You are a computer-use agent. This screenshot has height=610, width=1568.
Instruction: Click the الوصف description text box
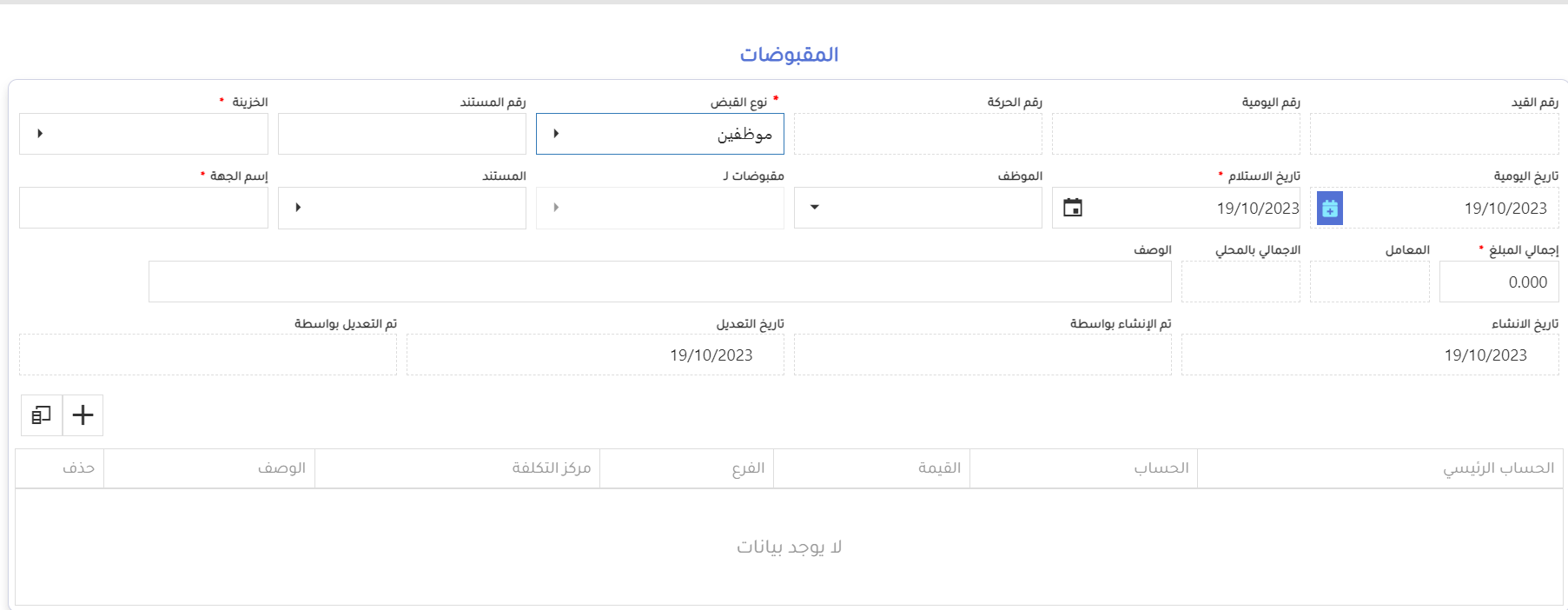(659, 282)
